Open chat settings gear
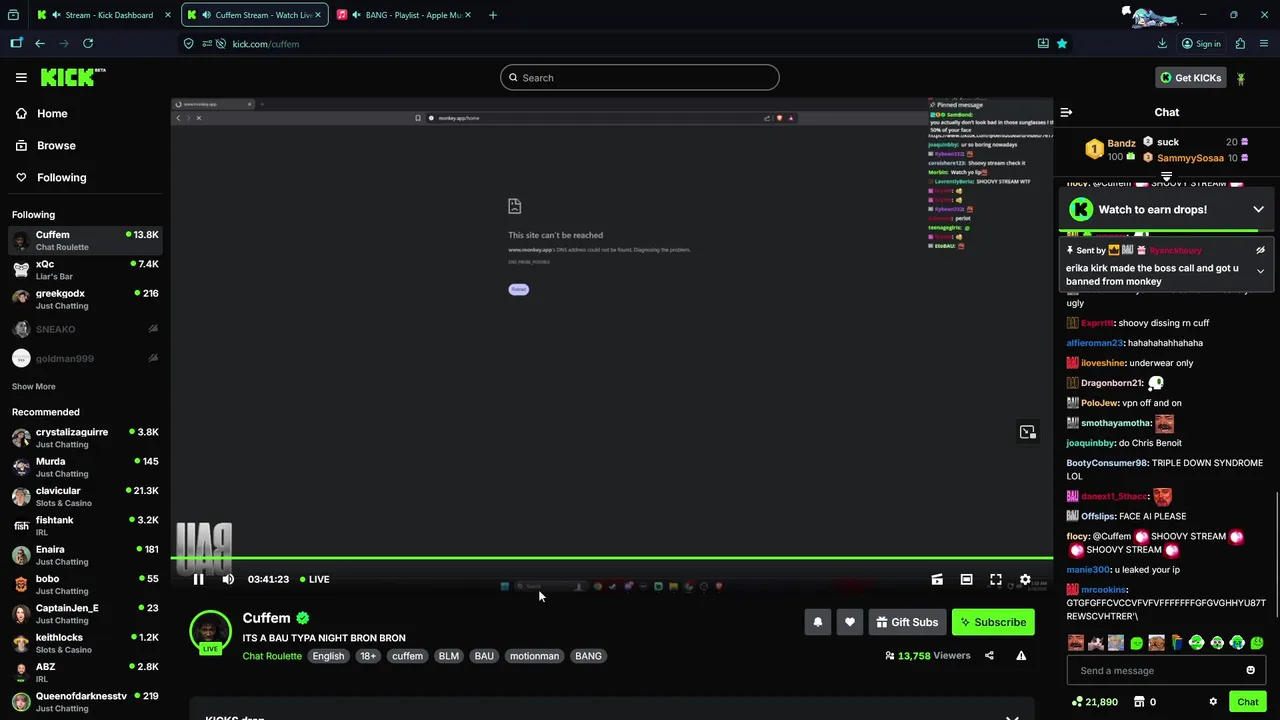The width and height of the screenshot is (1280, 720). [1213, 702]
